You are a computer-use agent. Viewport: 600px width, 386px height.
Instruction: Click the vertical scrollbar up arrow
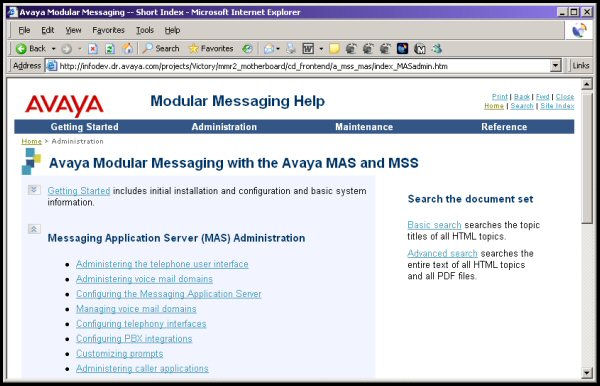pyautogui.click(x=587, y=84)
